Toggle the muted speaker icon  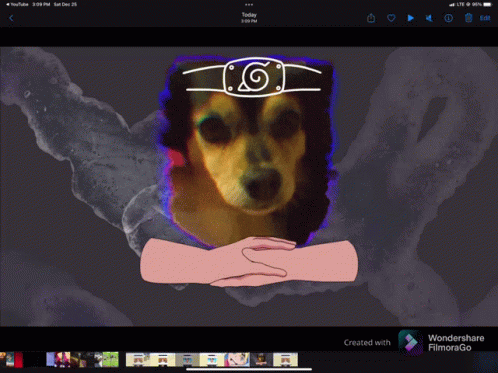click(429, 18)
